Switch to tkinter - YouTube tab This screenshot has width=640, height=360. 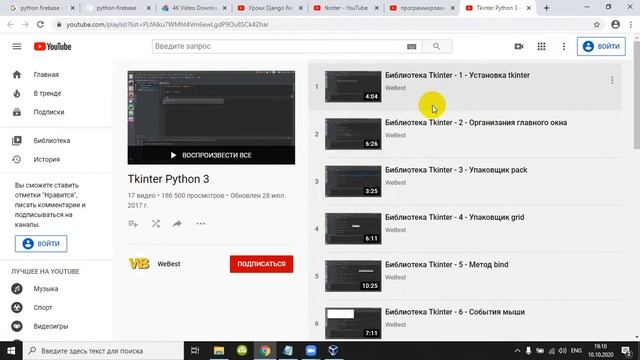tap(345, 8)
